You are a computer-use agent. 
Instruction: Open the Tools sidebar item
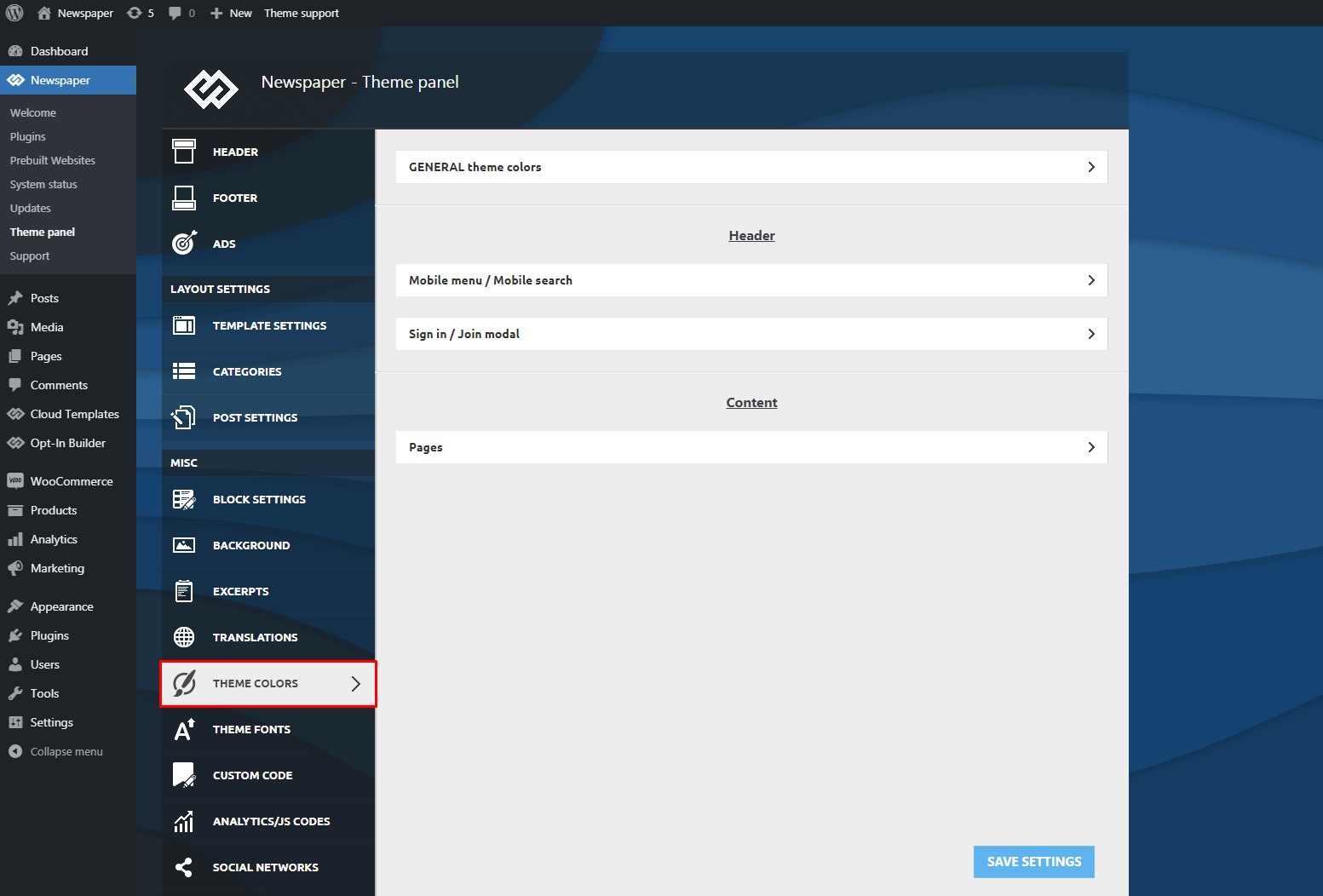(x=68, y=693)
